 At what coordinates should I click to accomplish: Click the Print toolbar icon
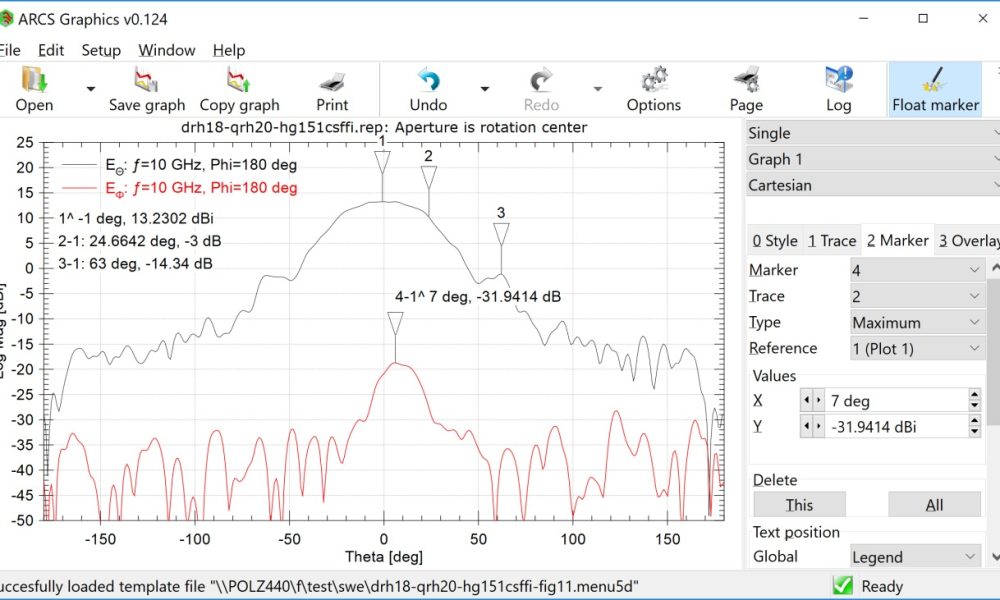pos(332,80)
